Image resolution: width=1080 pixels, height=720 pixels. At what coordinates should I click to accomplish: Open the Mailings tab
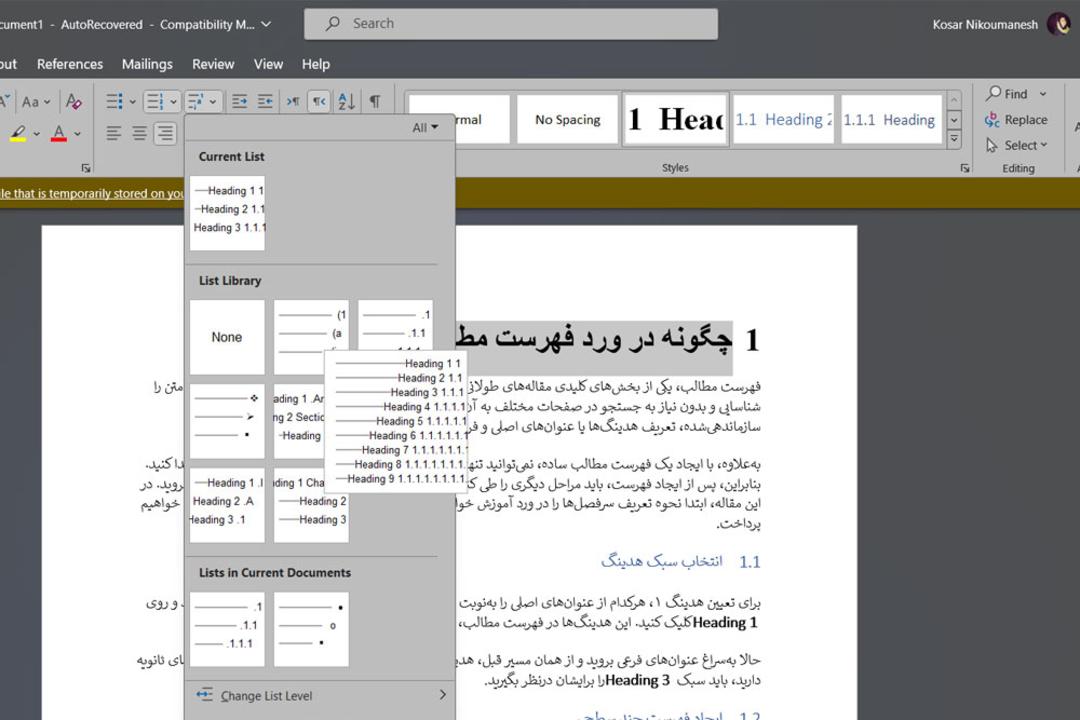147,64
